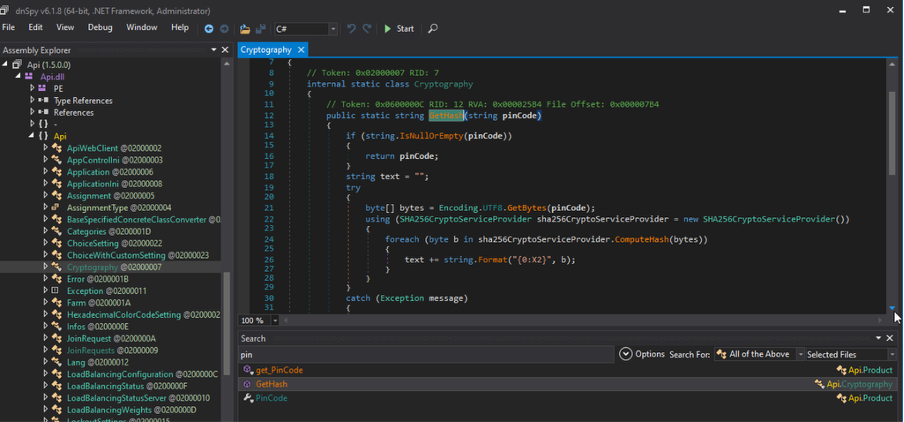Click the AssignmentType enum icon
This screenshot has height=422, width=904.
56,208
